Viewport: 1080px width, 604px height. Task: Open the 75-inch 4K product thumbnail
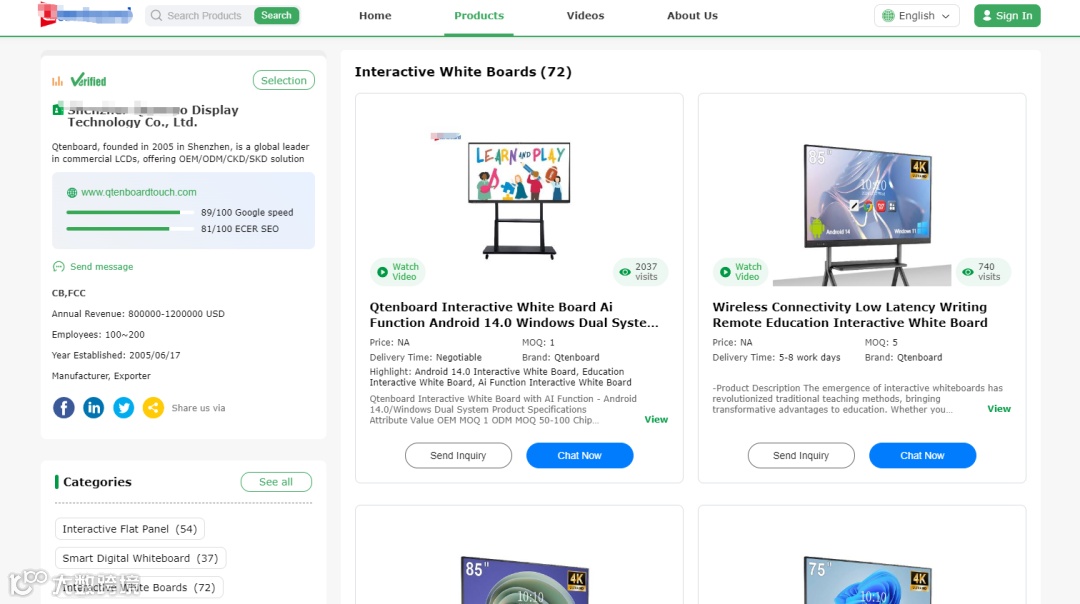(x=868, y=579)
